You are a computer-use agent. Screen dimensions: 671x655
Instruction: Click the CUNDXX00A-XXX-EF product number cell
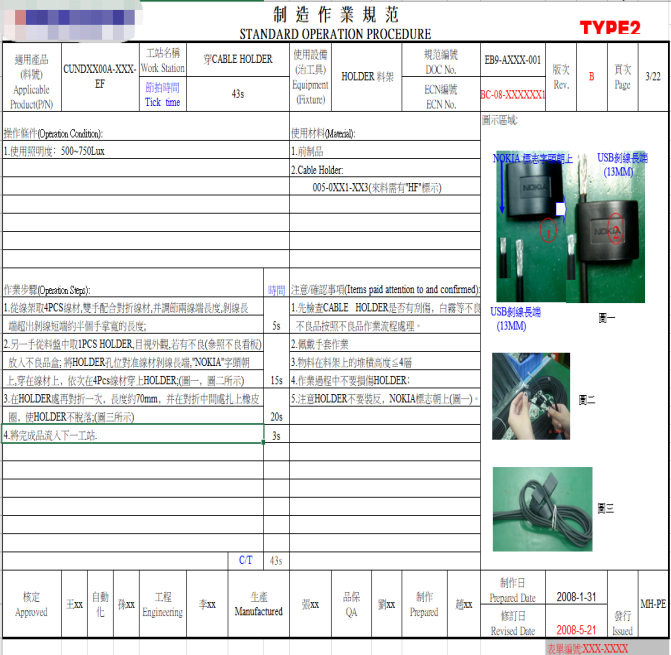pyautogui.click(x=100, y=77)
